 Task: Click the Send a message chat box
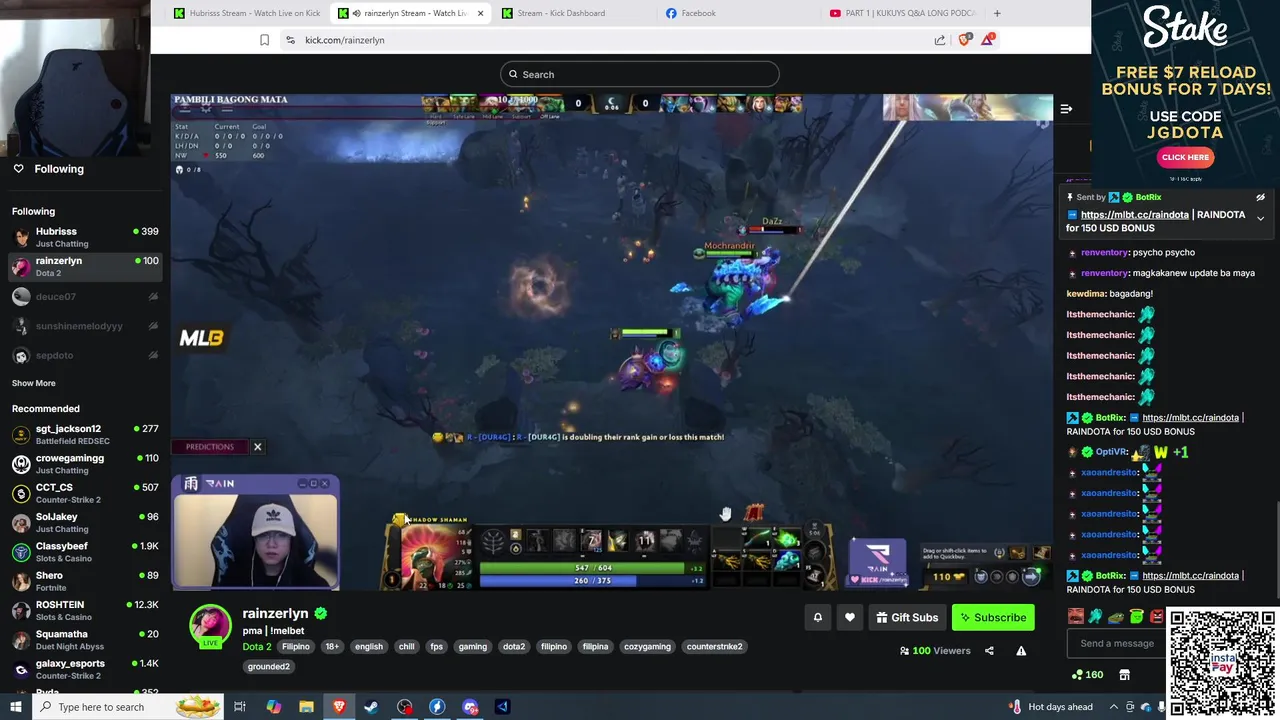click(1116, 643)
